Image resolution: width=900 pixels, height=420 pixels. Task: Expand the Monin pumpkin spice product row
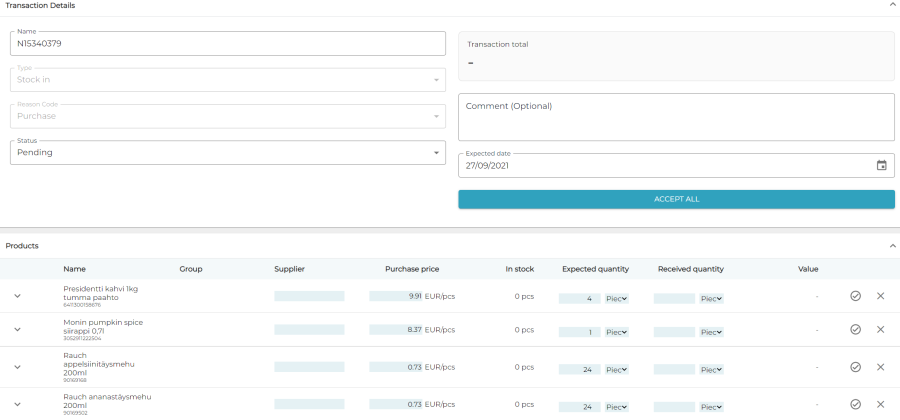click(17, 329)
